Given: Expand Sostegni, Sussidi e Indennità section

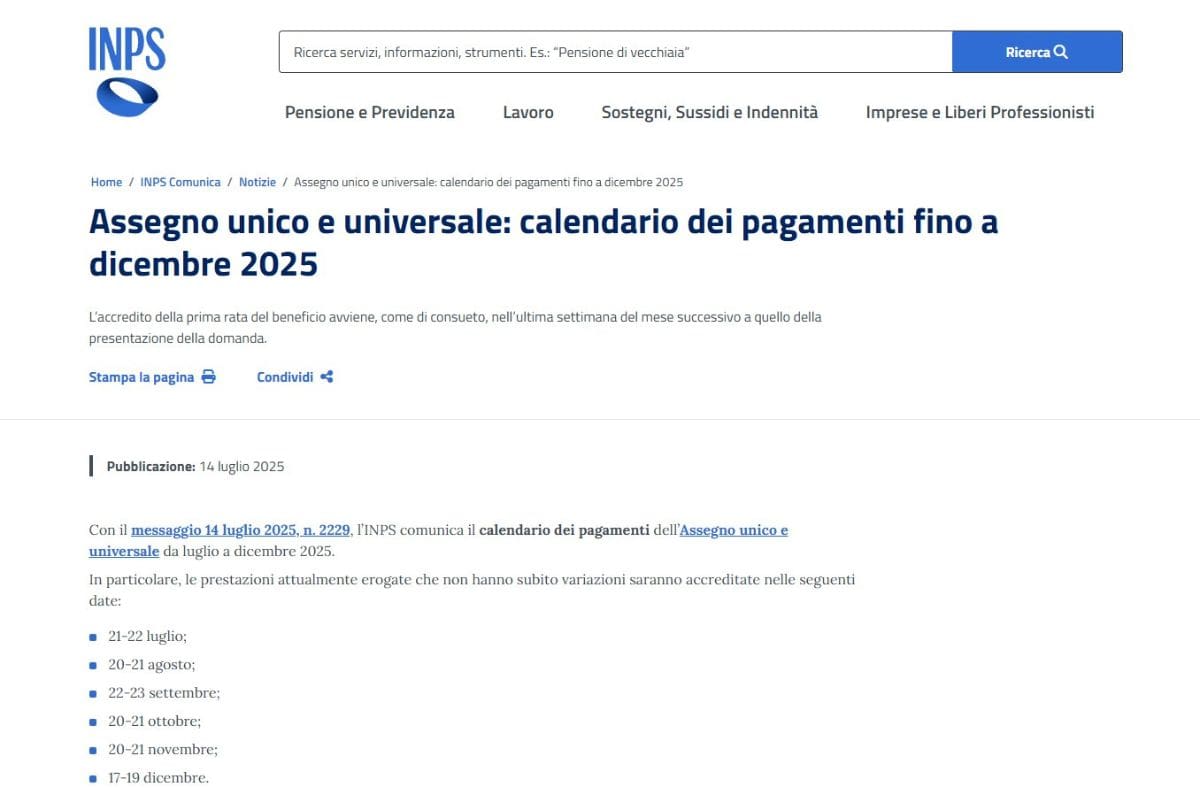Looking at the screenshot, I should (x=709, y=112).
